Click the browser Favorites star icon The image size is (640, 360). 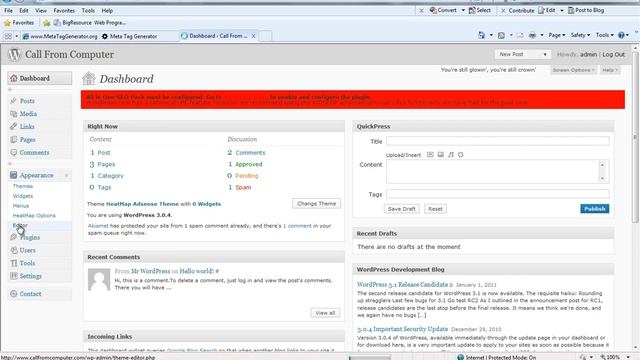7,23
